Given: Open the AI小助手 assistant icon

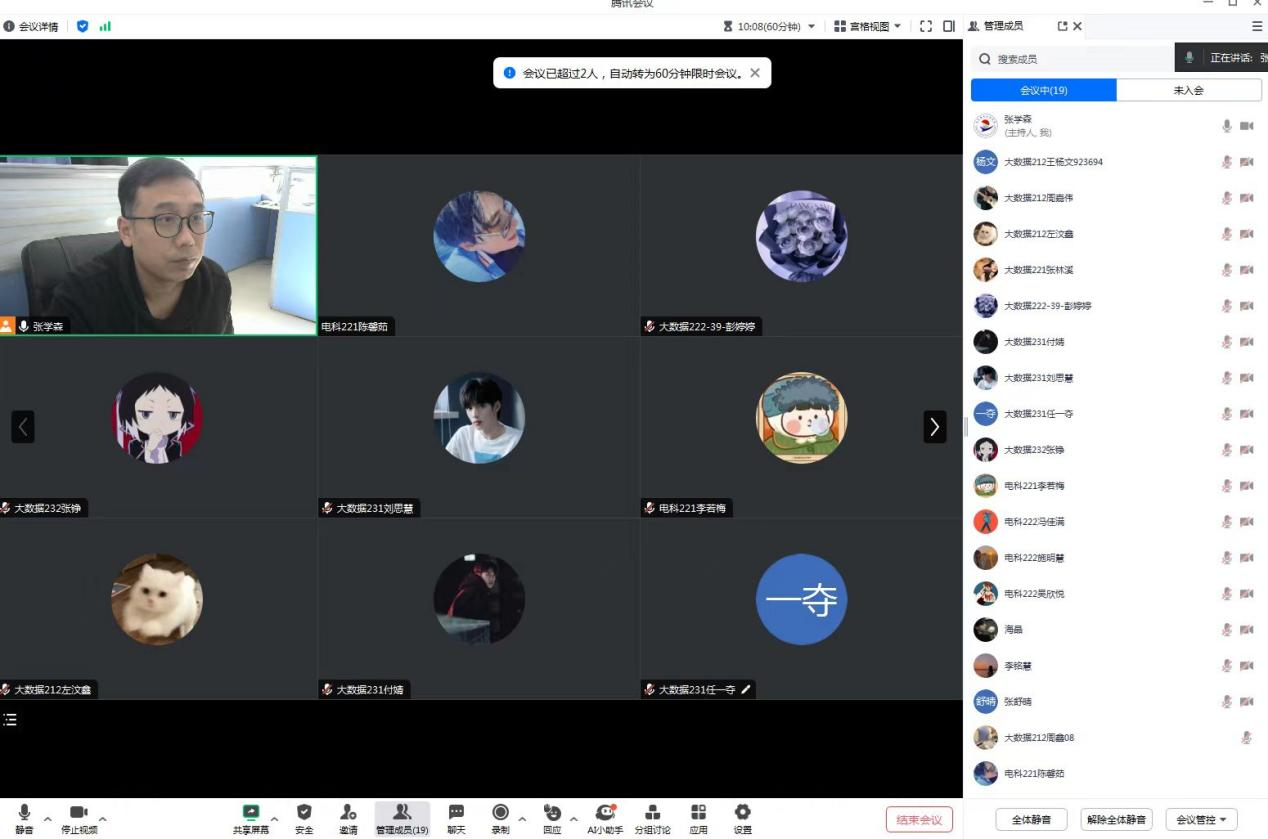Looking at the screenshot, I should (605, 813).
